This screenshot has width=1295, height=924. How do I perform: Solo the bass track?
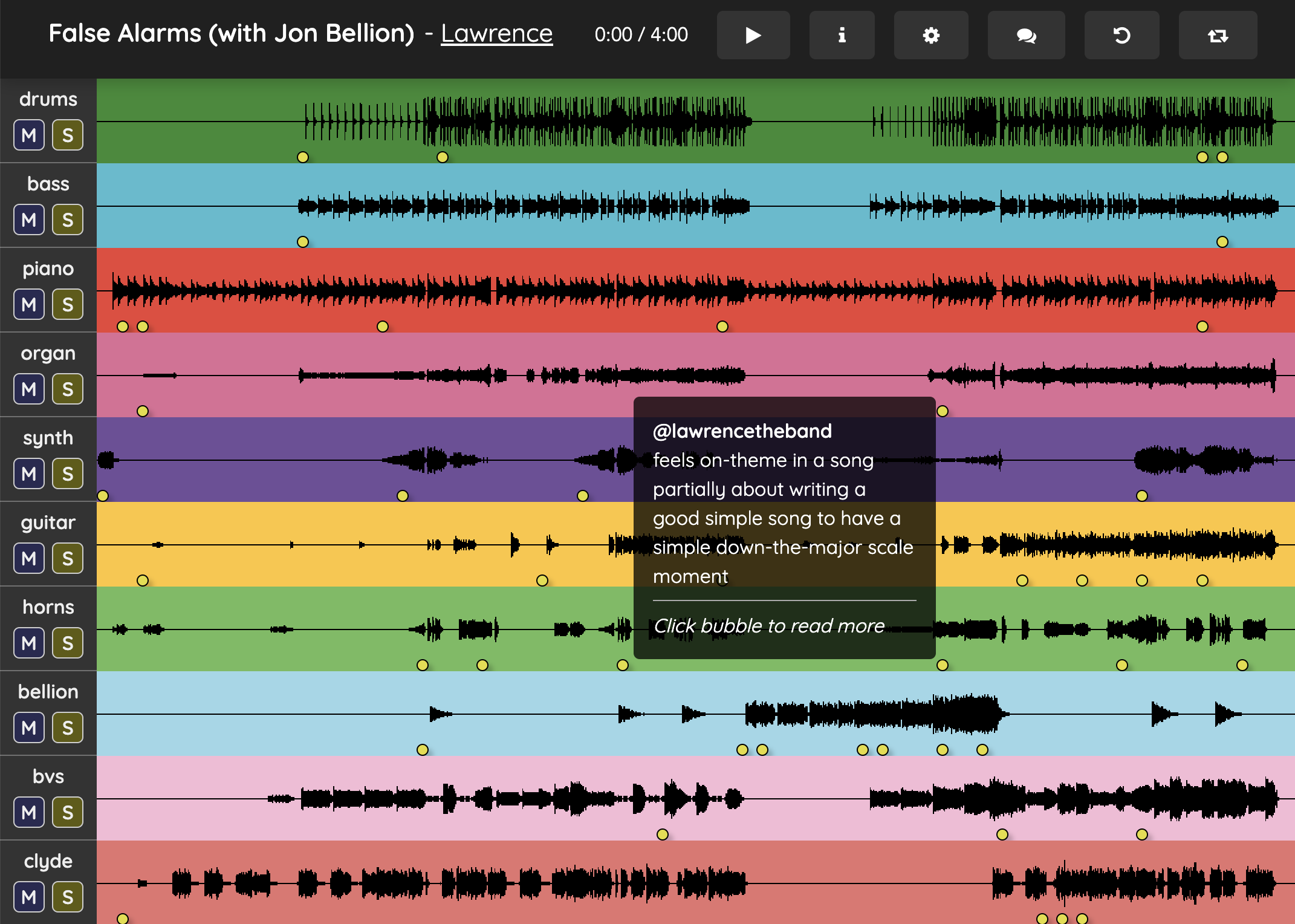[68, 220]
